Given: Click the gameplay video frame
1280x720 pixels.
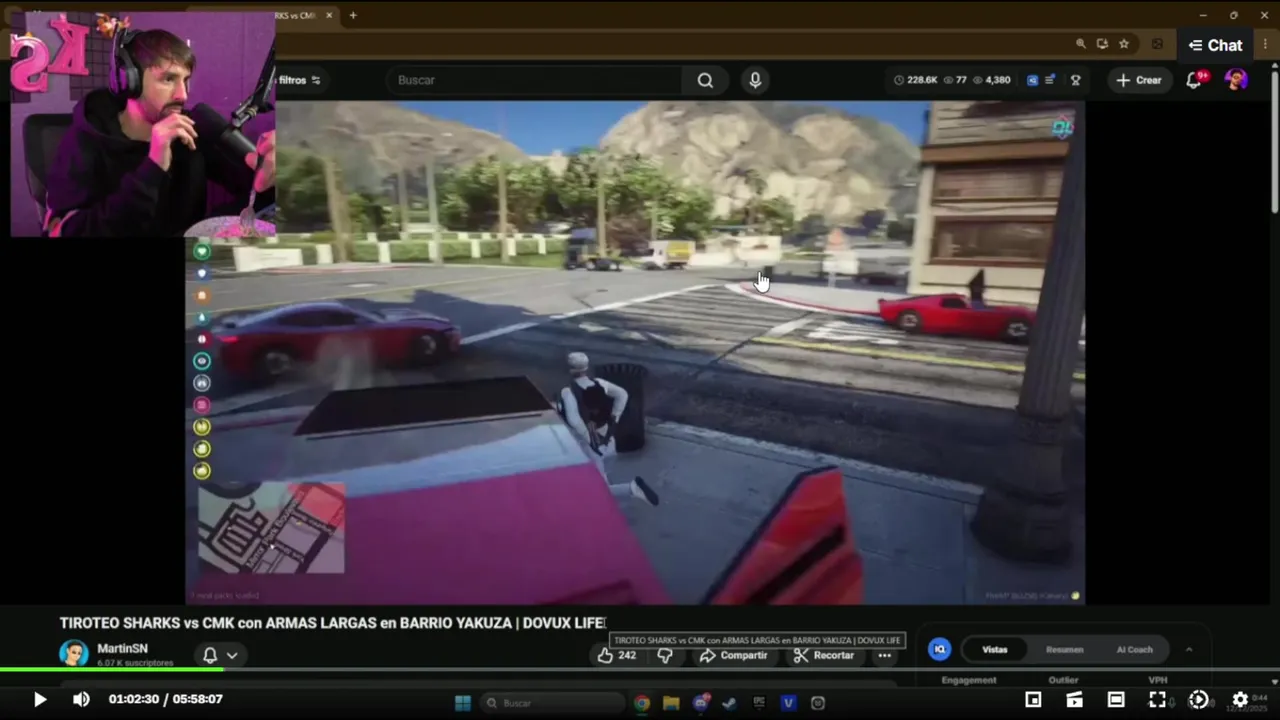Looking at the screenshot, I should pos(635,352).
